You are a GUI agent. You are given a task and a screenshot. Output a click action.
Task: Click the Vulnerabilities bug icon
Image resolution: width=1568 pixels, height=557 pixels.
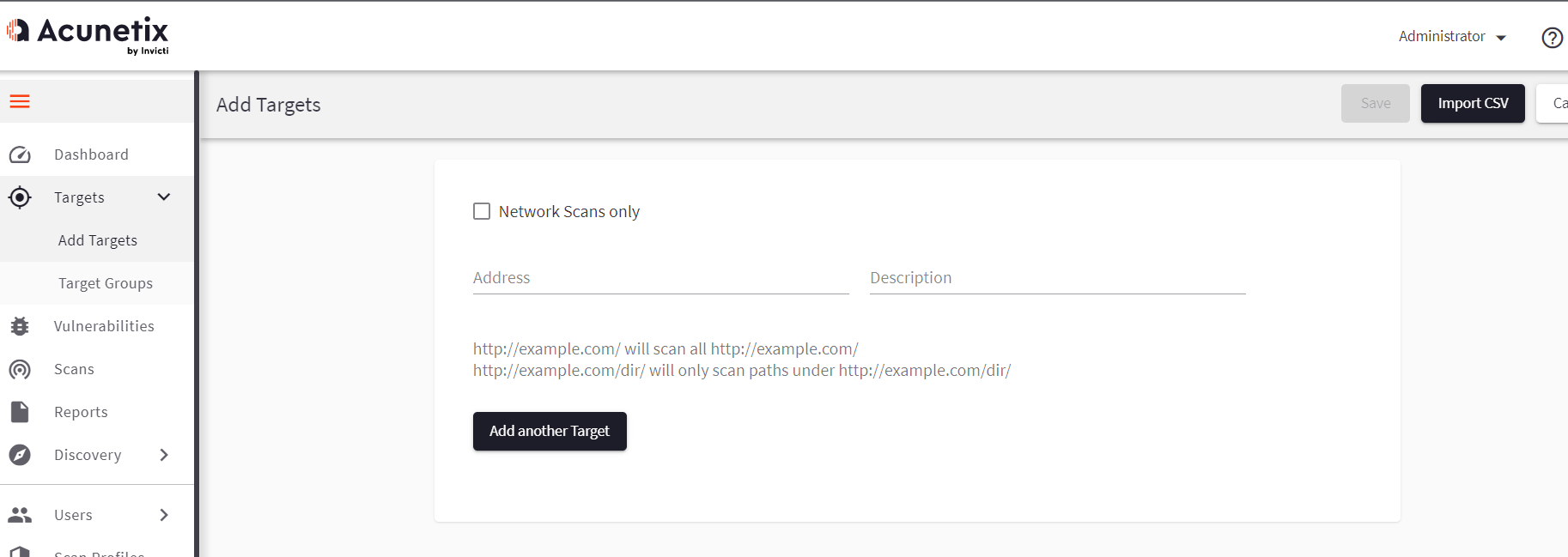point(20,326)
